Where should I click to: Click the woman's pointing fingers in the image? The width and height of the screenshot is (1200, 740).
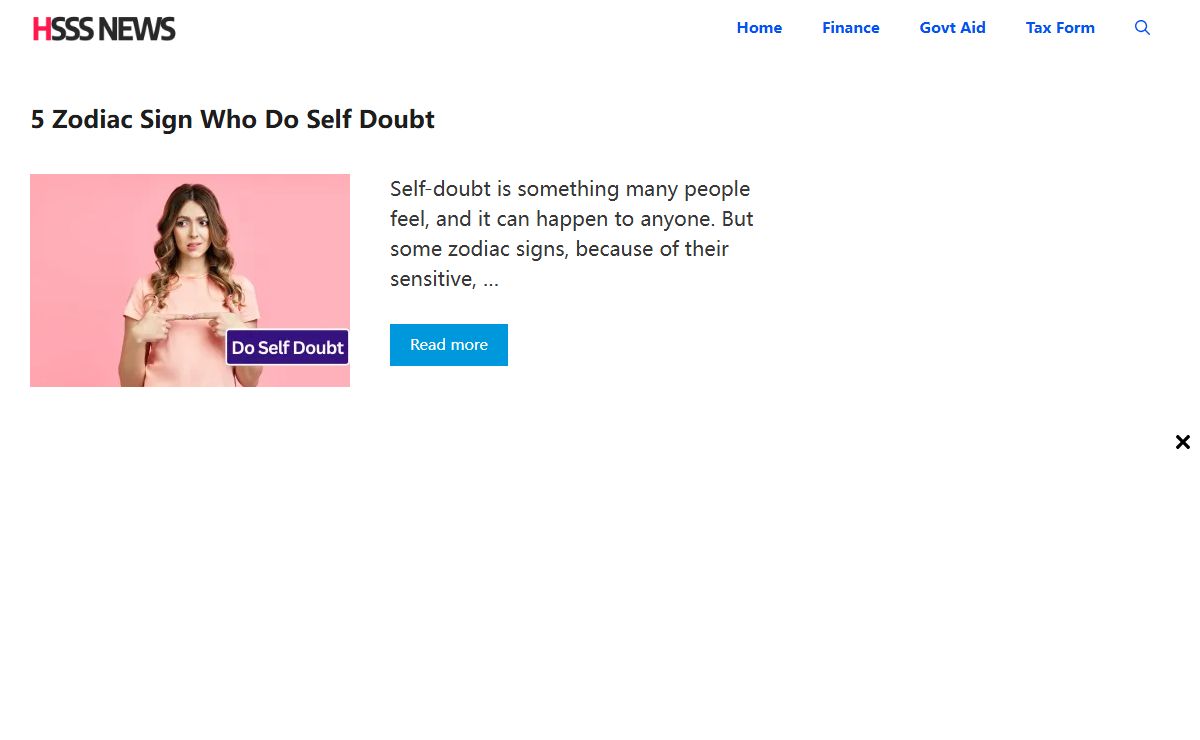[190, 318]
